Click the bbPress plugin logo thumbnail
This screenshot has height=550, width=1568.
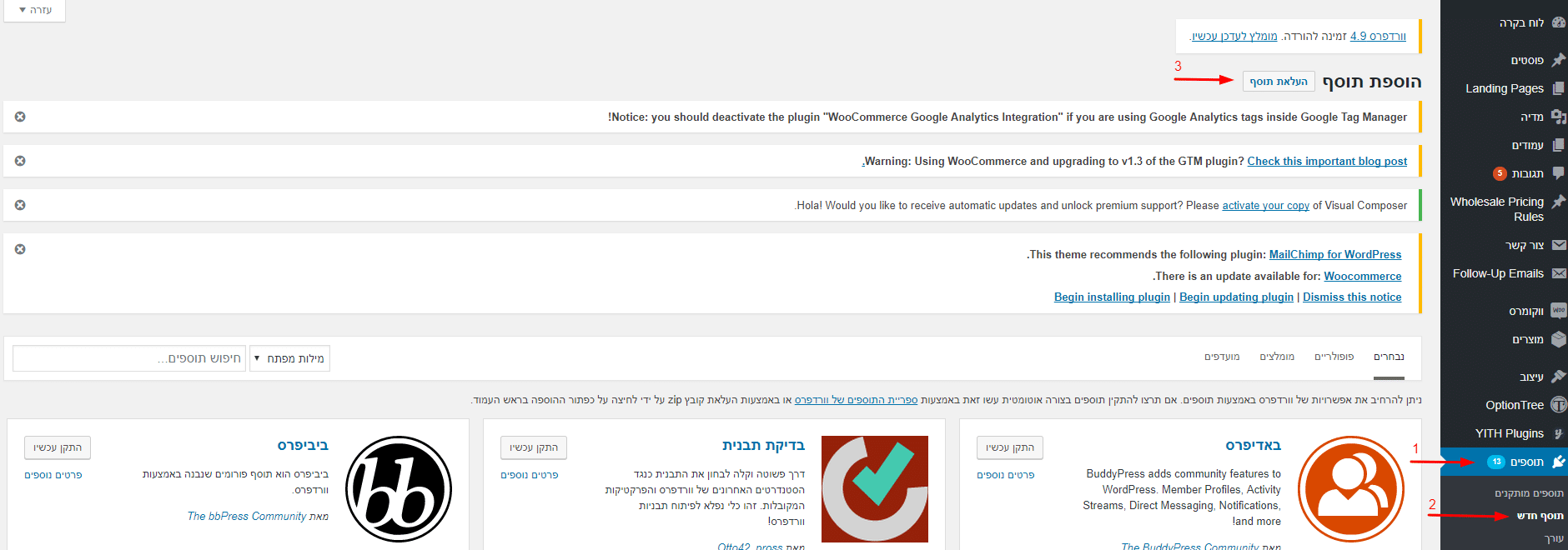[399, 489]
